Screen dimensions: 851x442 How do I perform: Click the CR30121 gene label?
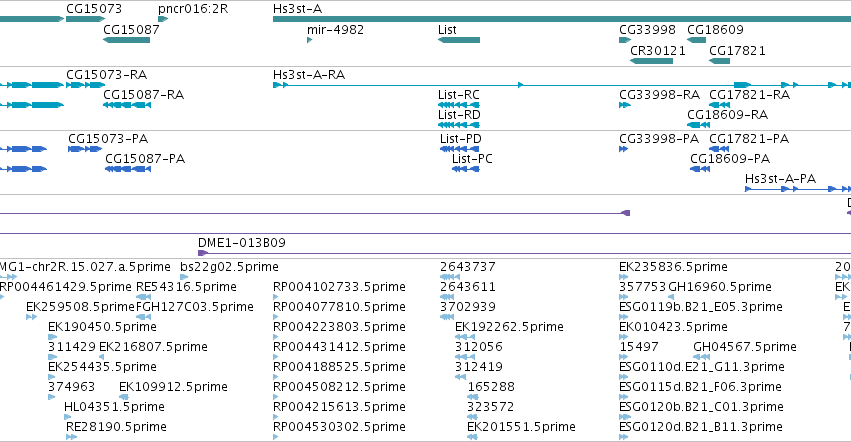(x=658, y=50)
